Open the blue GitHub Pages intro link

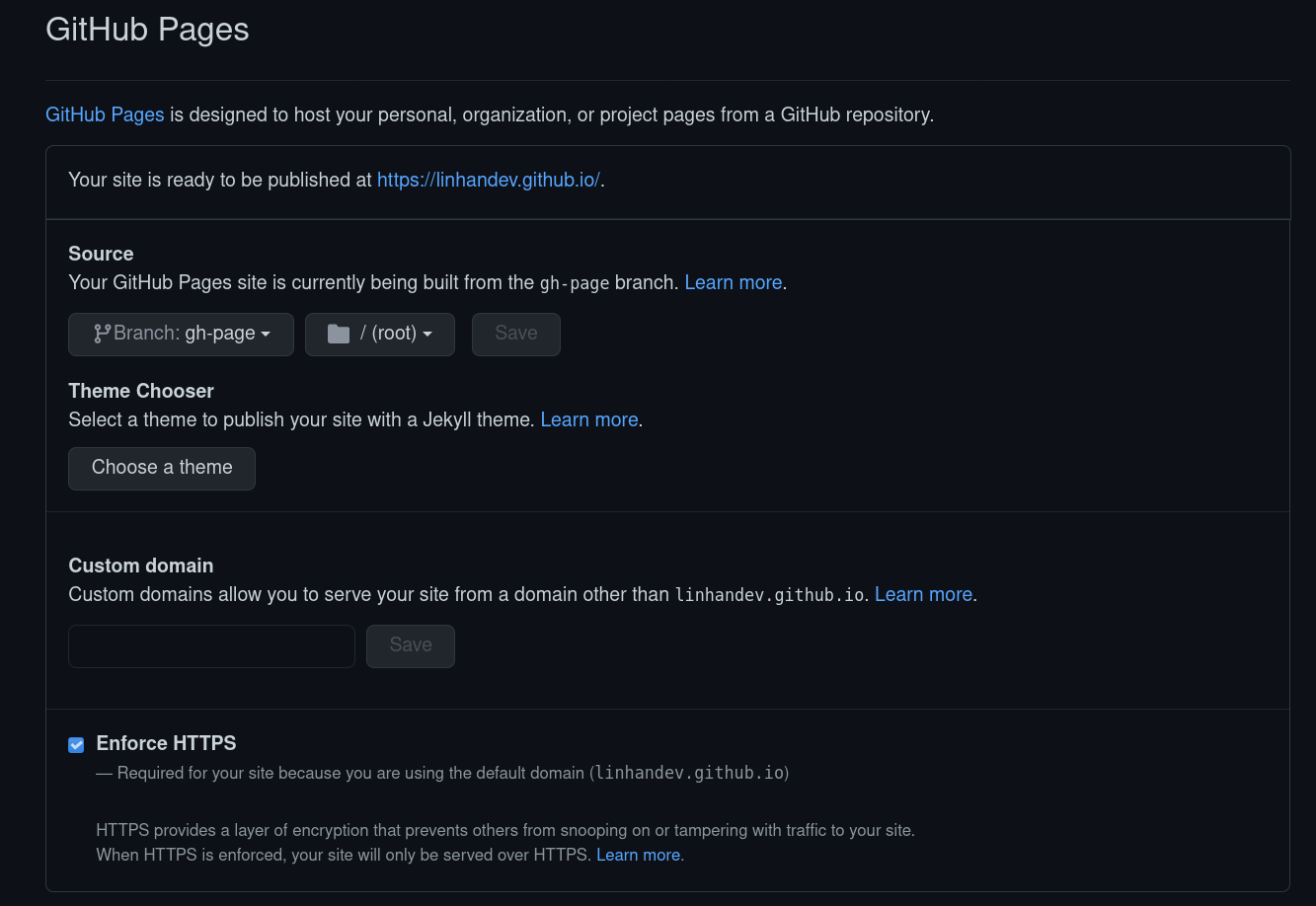105,114
